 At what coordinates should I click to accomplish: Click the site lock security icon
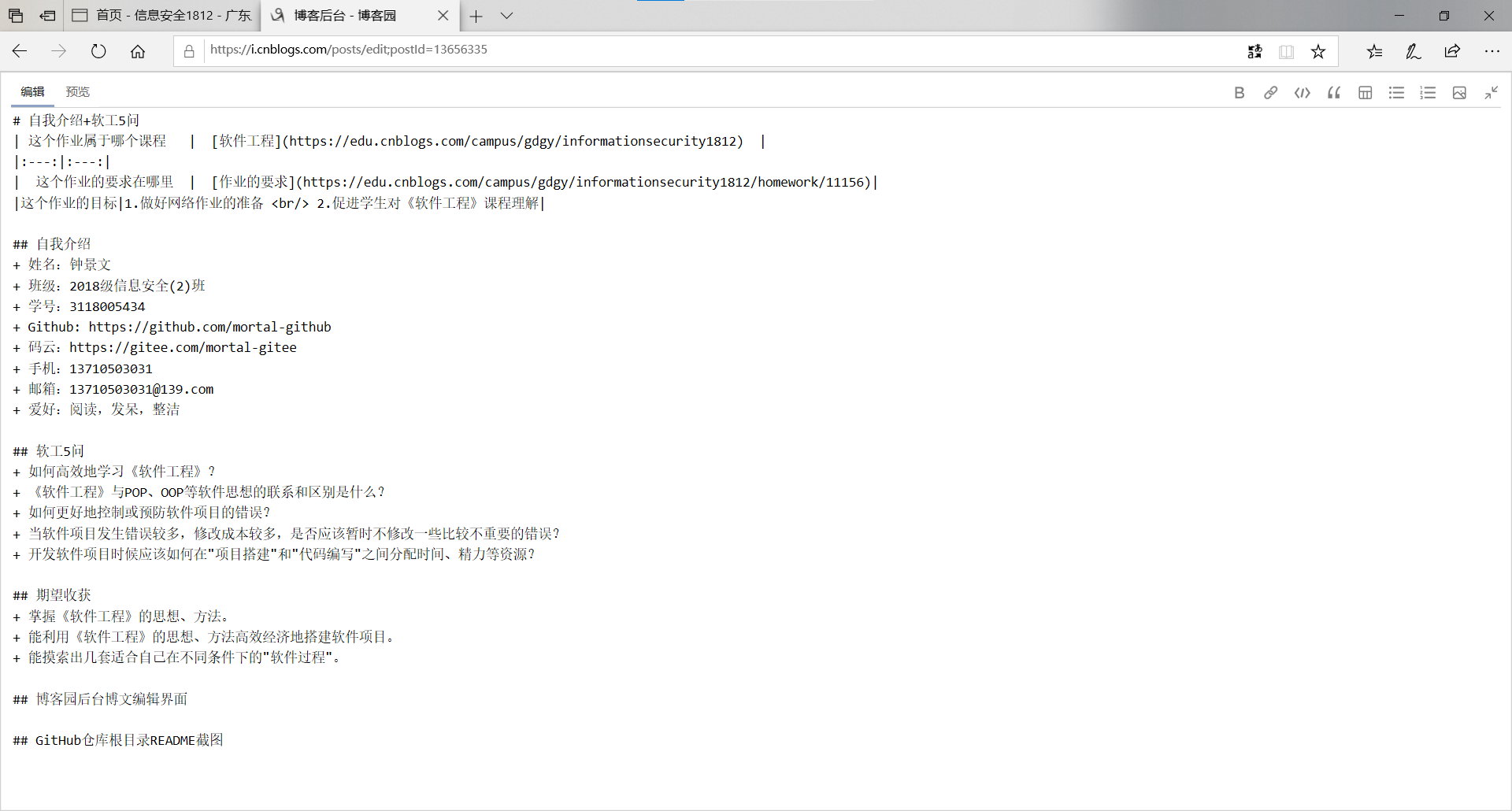coord(189,51)
